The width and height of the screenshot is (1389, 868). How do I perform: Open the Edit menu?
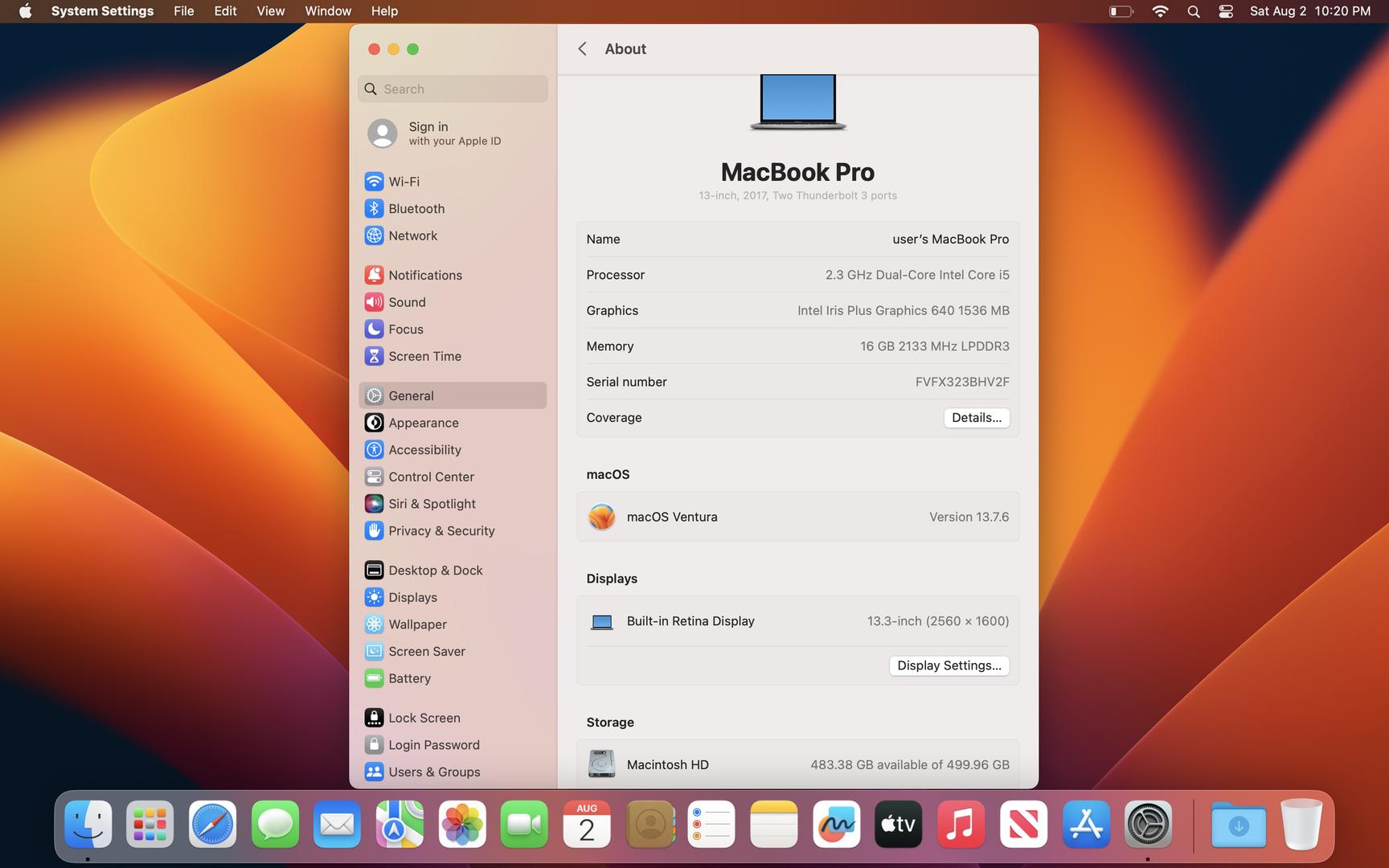[225, 11]
